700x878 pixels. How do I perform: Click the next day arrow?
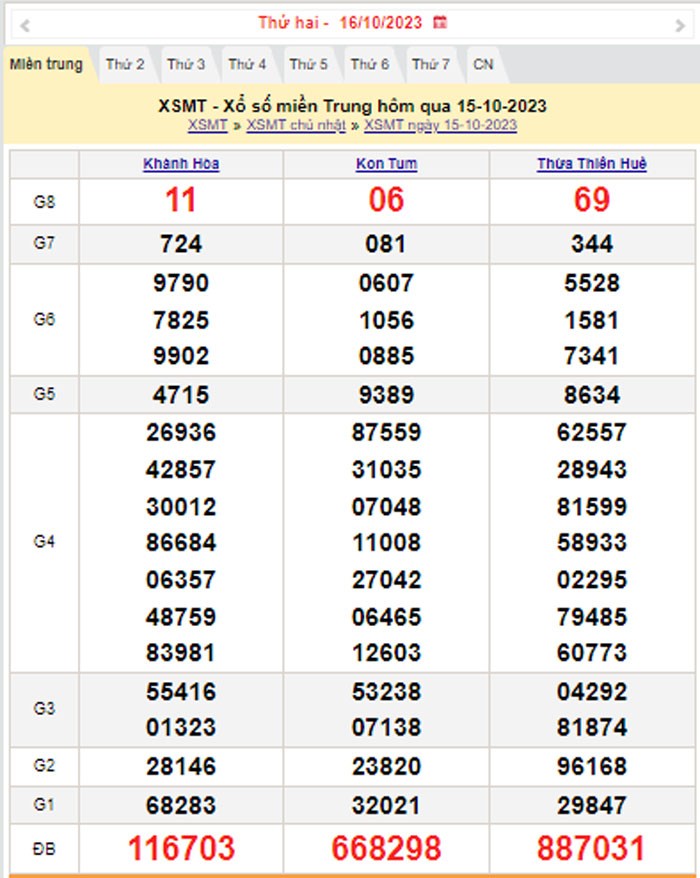[680, 24]
